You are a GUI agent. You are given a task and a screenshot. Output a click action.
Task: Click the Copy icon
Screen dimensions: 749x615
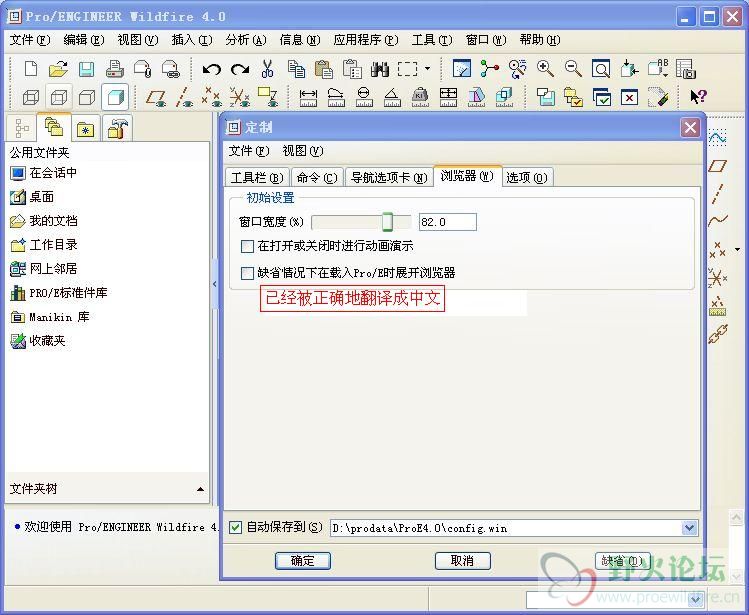[x=296, y=69]
